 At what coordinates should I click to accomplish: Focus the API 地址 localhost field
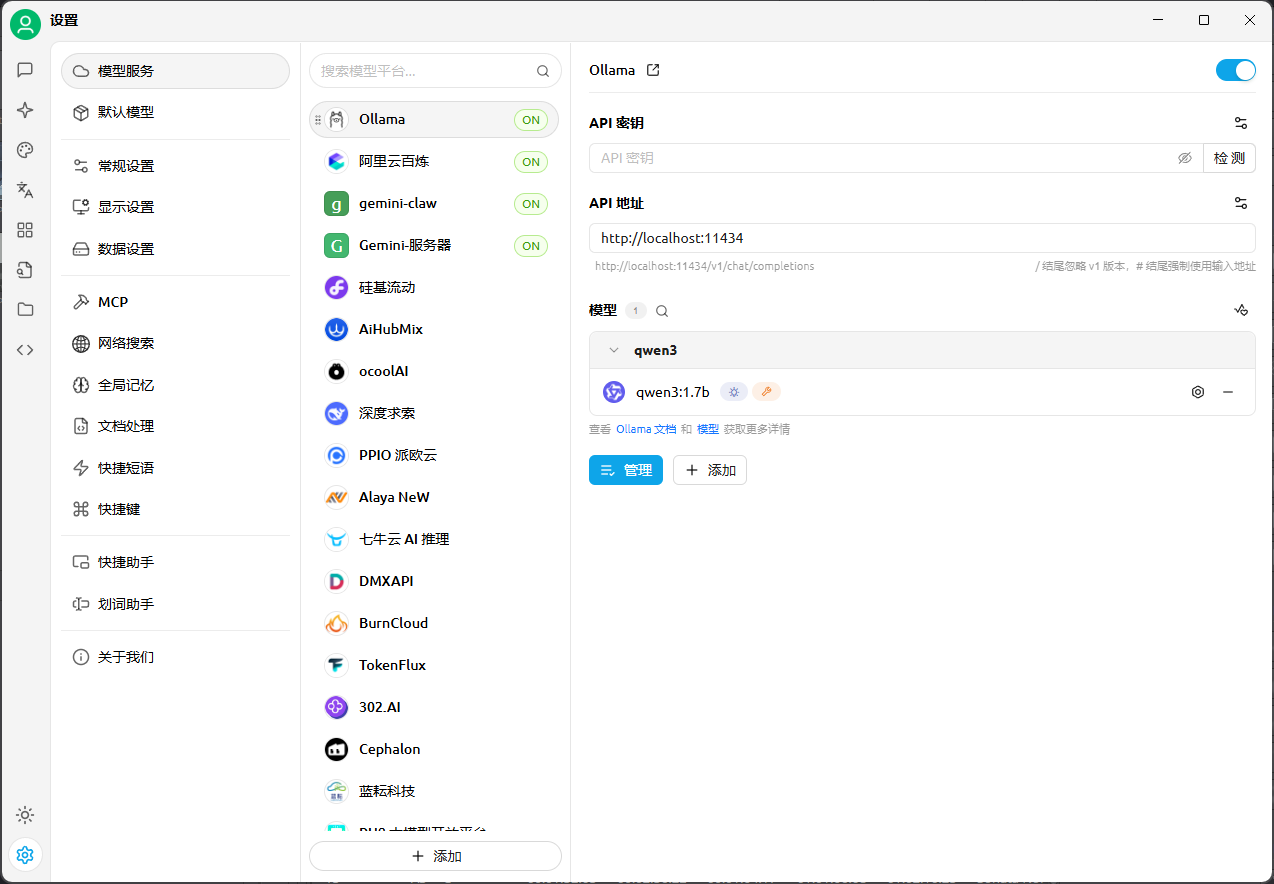pos(922,238)
